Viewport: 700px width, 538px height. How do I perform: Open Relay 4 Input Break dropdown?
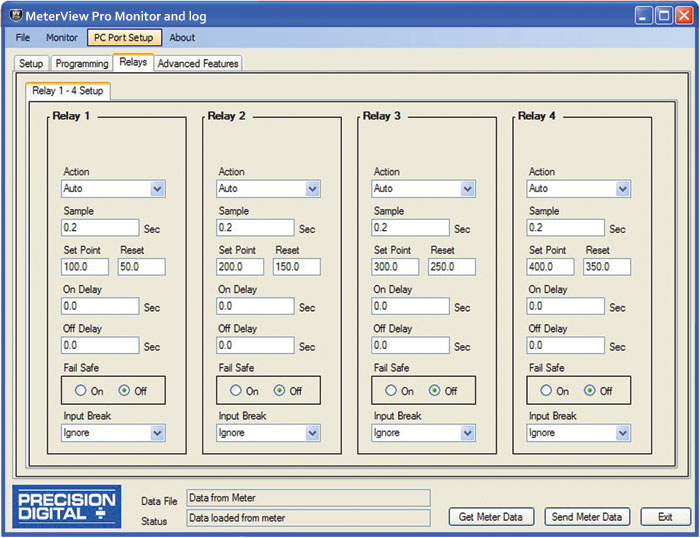[623, 433]
